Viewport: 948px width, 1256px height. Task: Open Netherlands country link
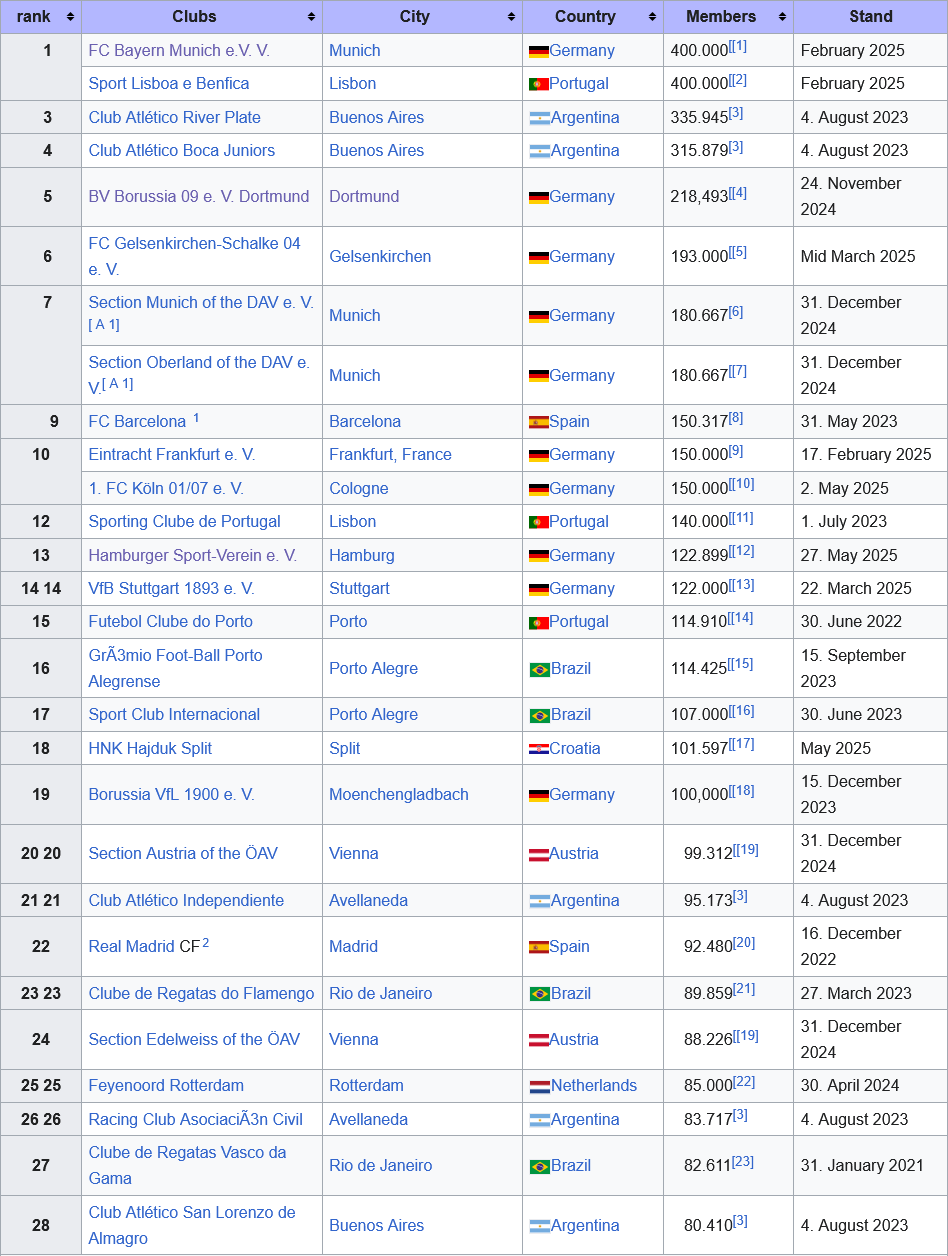pos(594,1085)
